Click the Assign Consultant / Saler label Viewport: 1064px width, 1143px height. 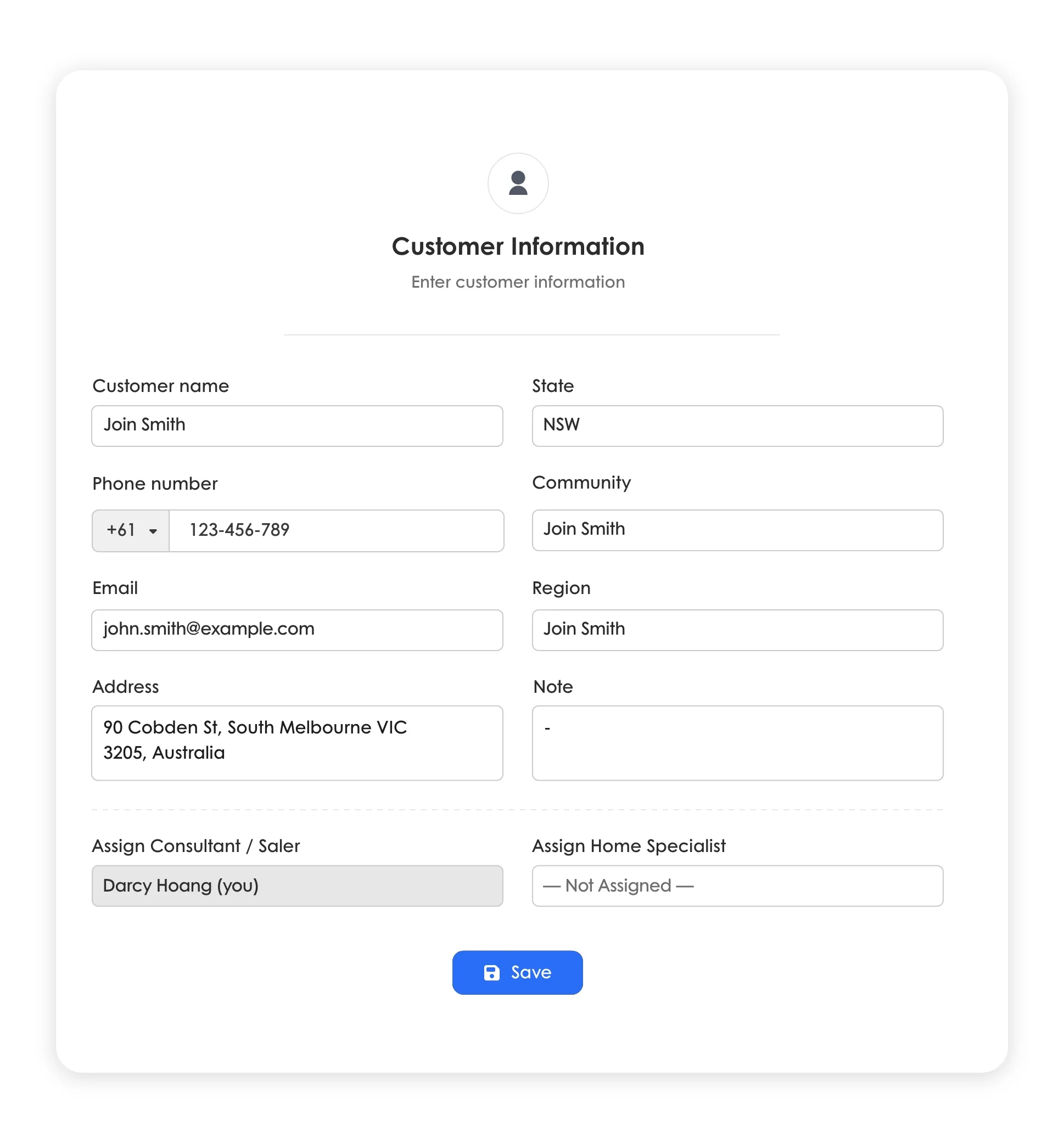[195, 846]
